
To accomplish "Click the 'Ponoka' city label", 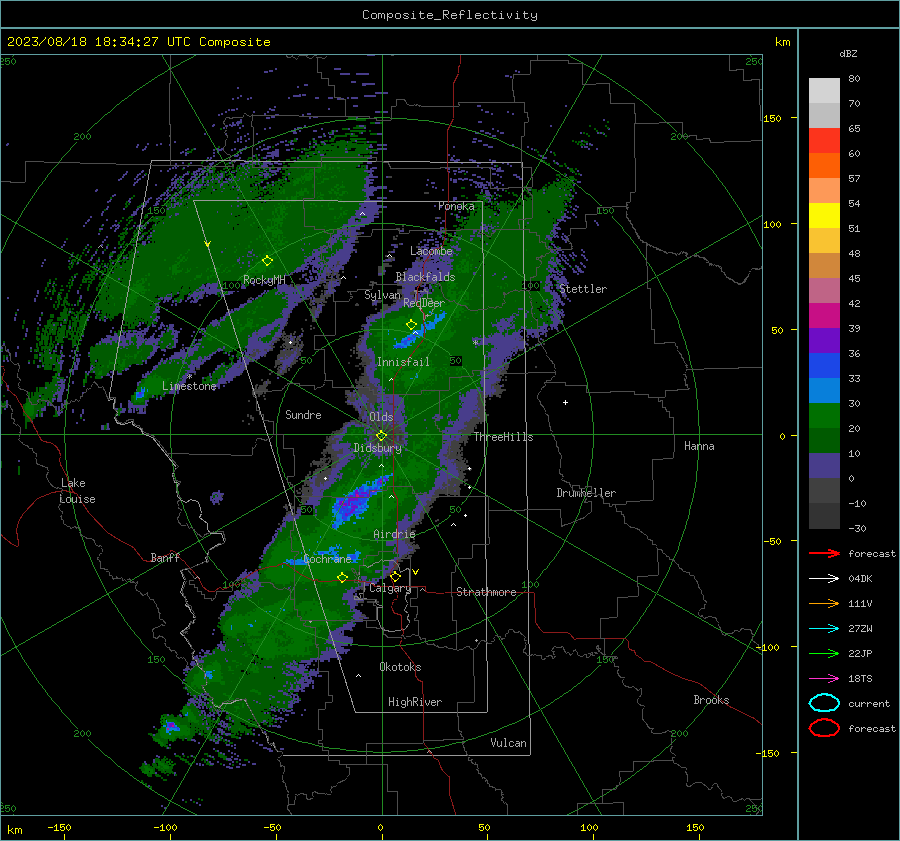I will pos(456,206).
